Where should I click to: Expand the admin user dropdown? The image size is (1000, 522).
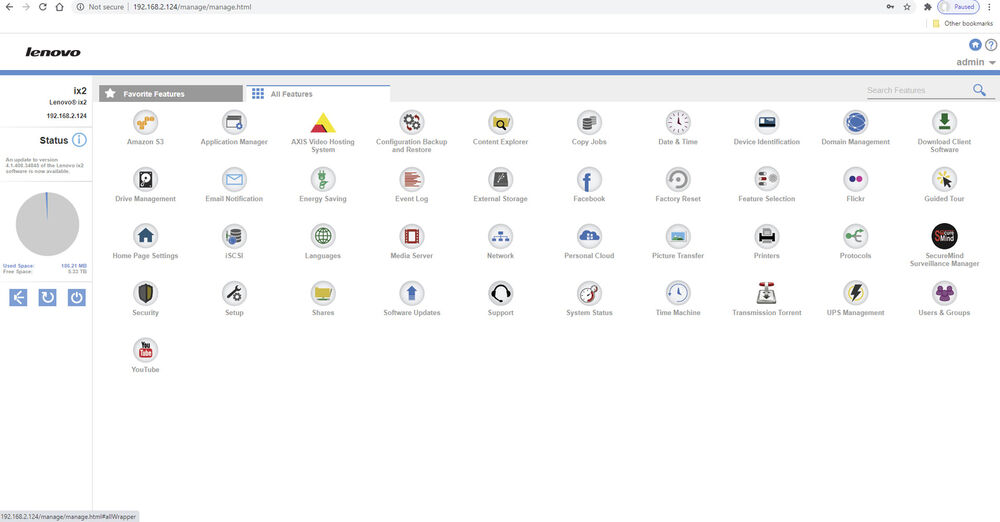(x=976, y=62)
